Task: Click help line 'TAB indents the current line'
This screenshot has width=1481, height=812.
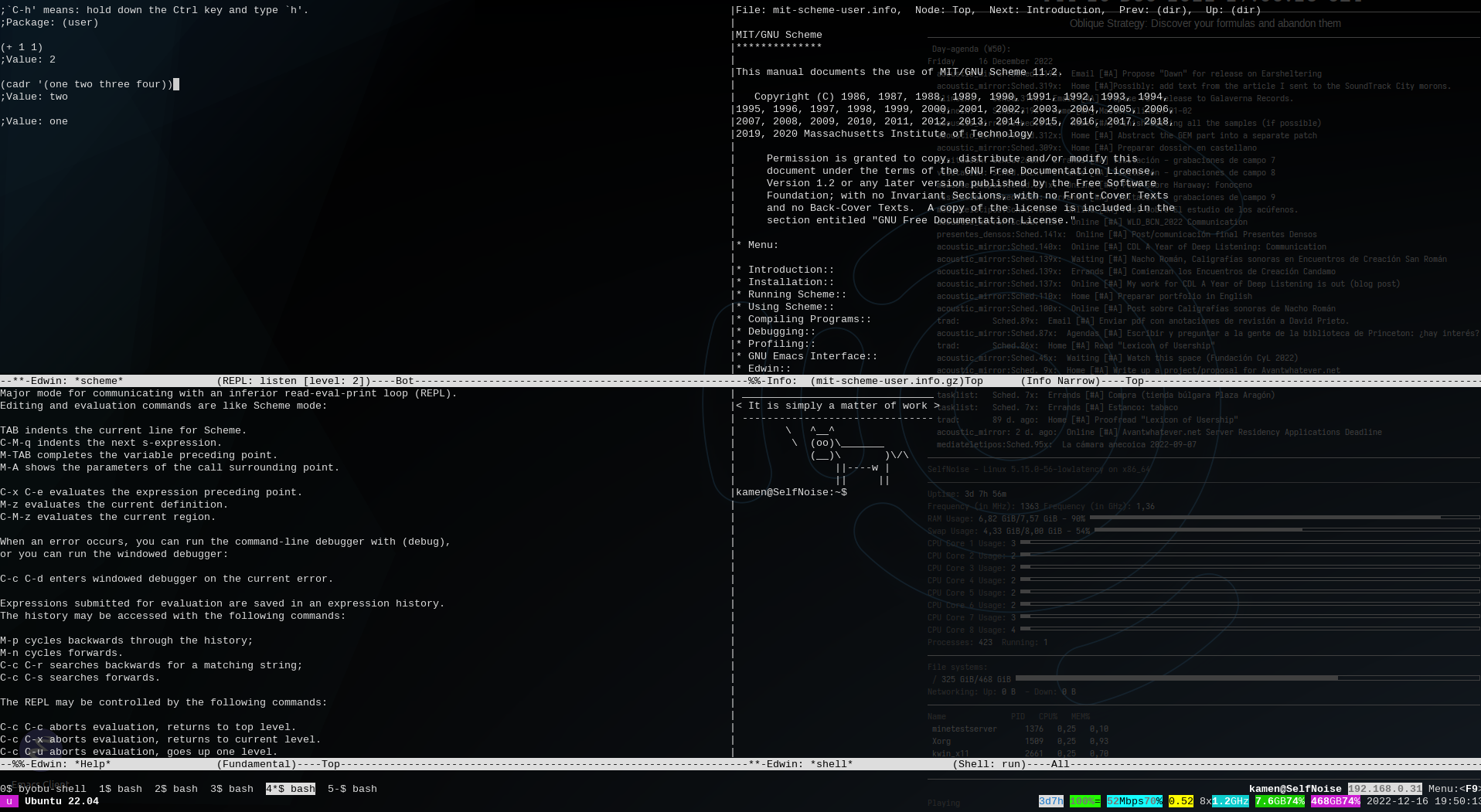Action: click(124, 430)
